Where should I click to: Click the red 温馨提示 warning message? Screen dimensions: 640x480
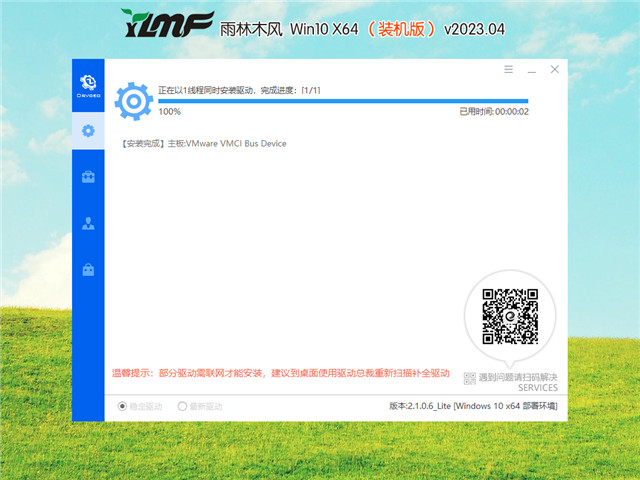(281, 373)
